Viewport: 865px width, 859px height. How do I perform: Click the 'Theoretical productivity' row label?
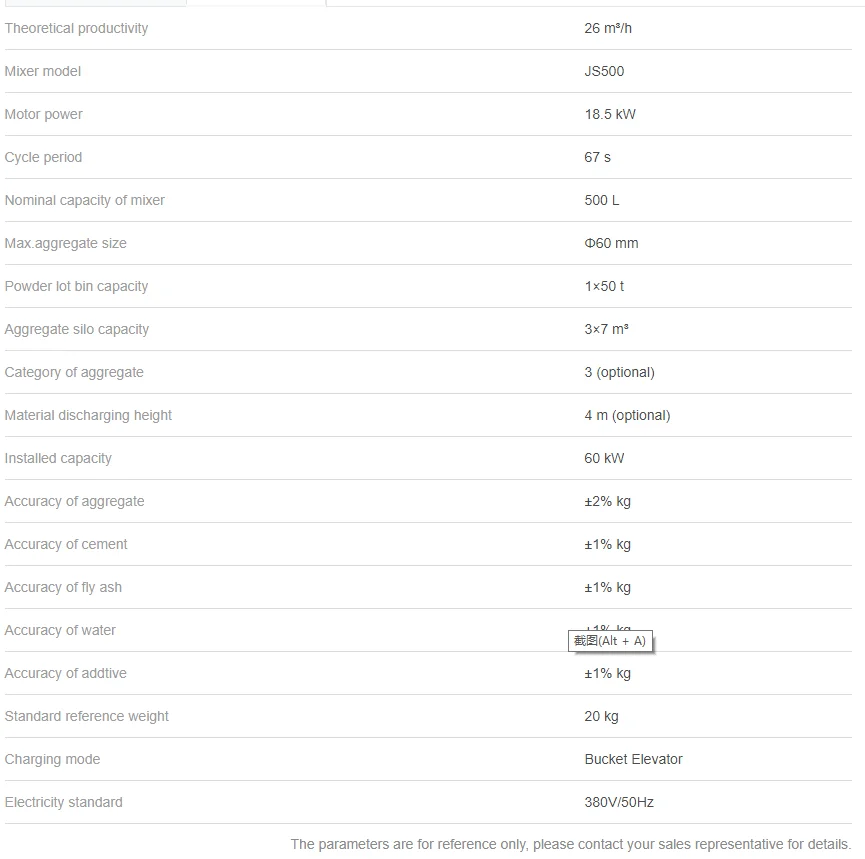pyautogui.click(x=76, y=28)
